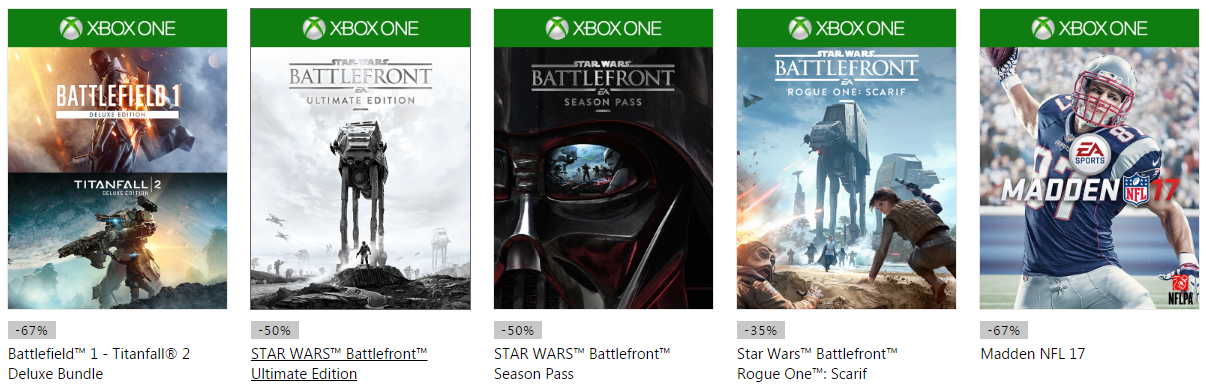Open Madden NFL 17 title link
The width and height of the screenshot is (1209, 386).
pos(1032,354)
